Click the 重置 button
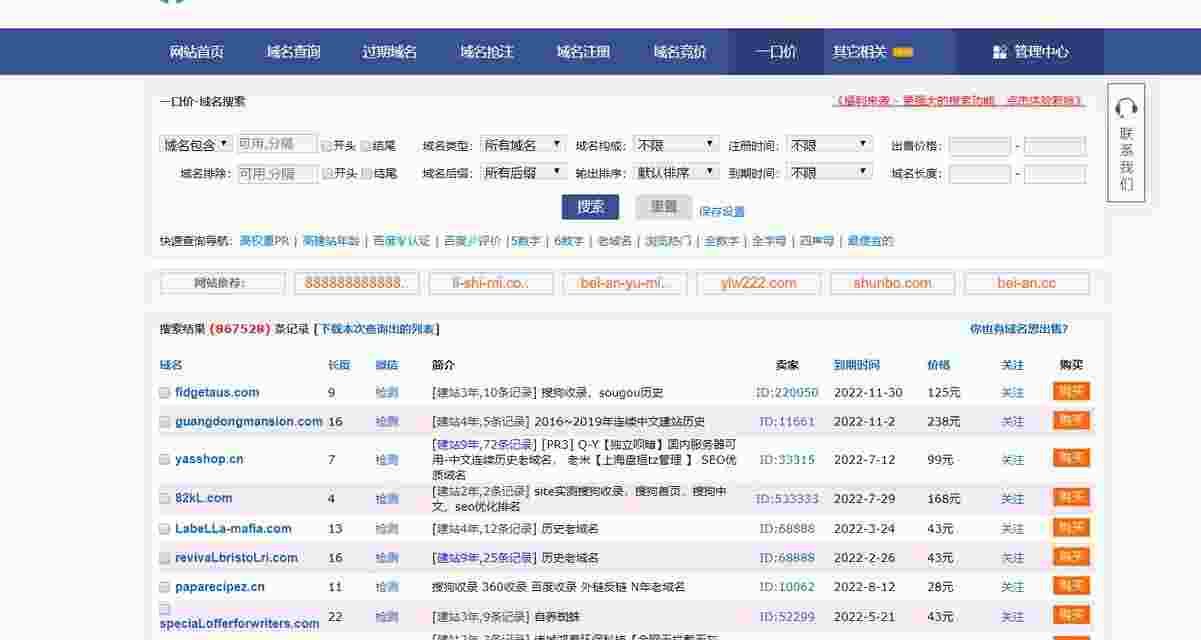Image resolution: width=1201 pixels, height=640 pixels. (x=664, y=207)
